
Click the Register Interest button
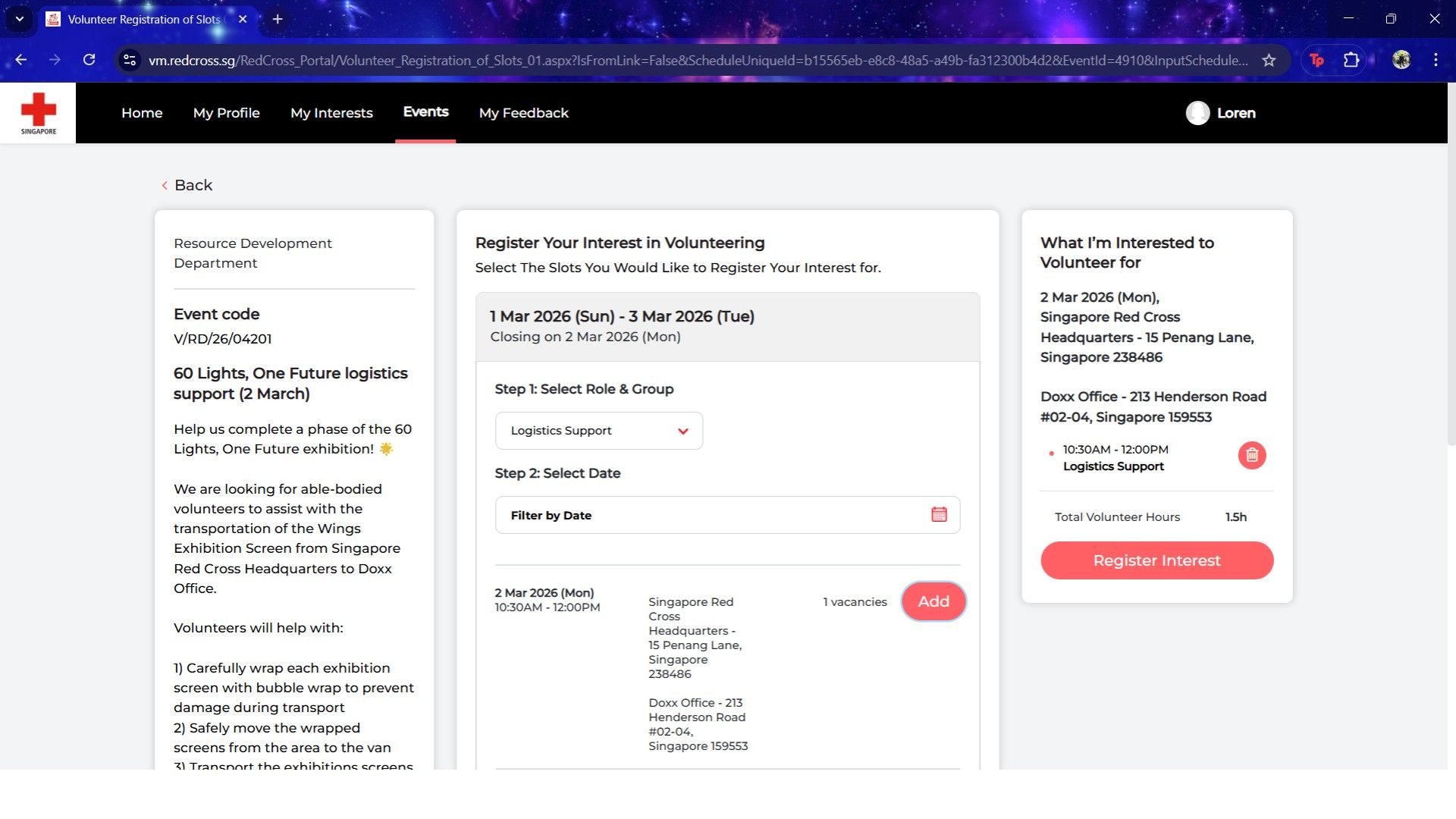1156,560
